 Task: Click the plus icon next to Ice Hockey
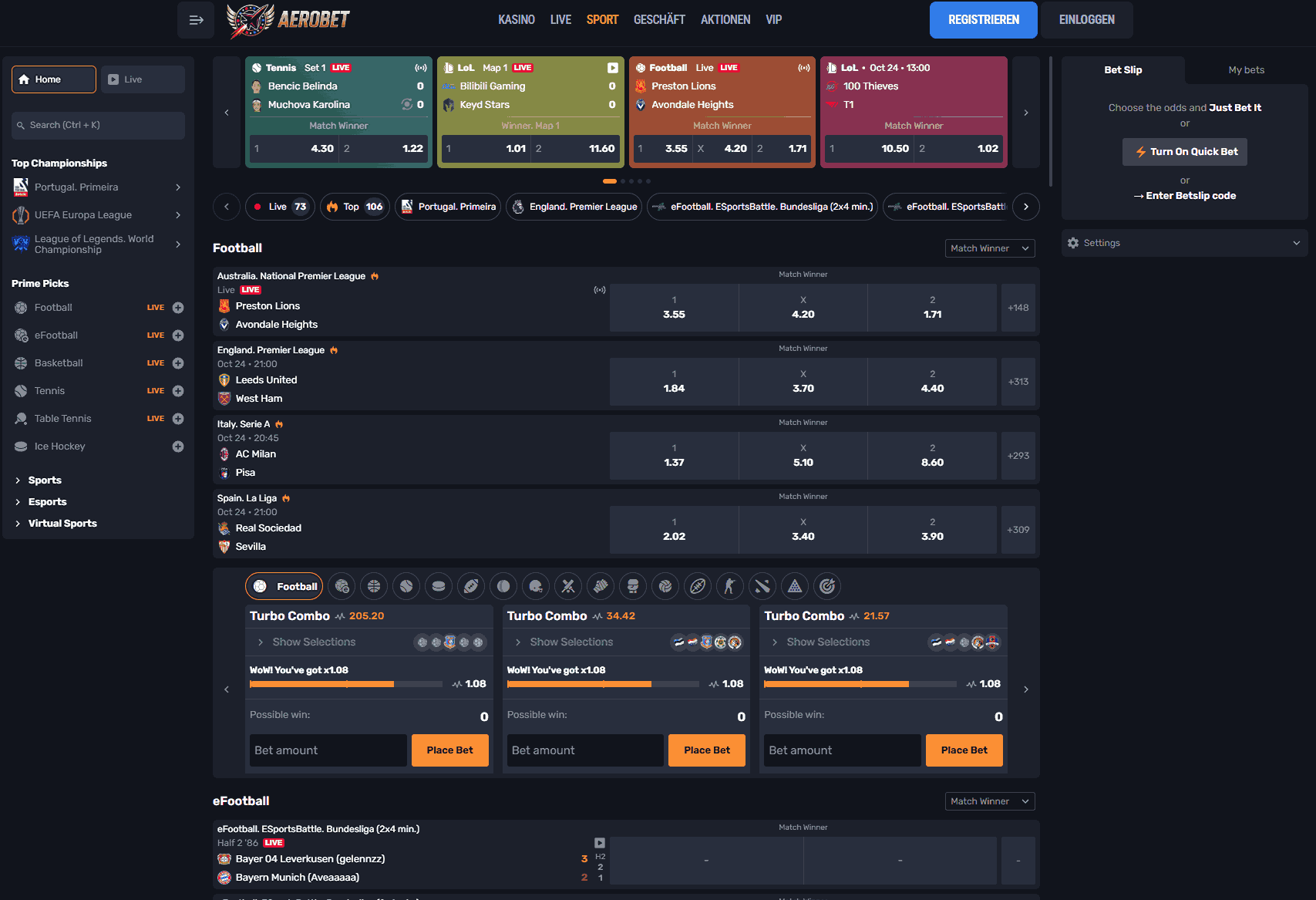point(178,447)
